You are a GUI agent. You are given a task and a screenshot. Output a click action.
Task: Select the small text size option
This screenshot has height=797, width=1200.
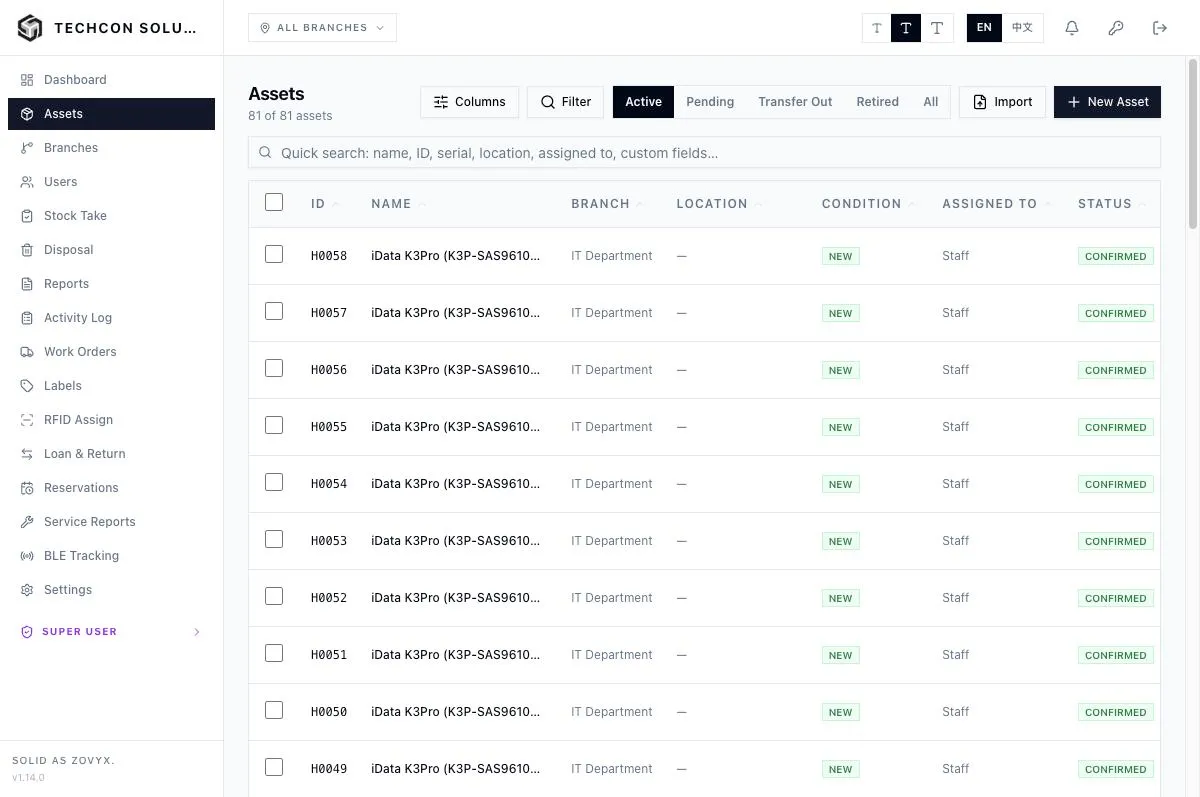[x=877, y=28]
